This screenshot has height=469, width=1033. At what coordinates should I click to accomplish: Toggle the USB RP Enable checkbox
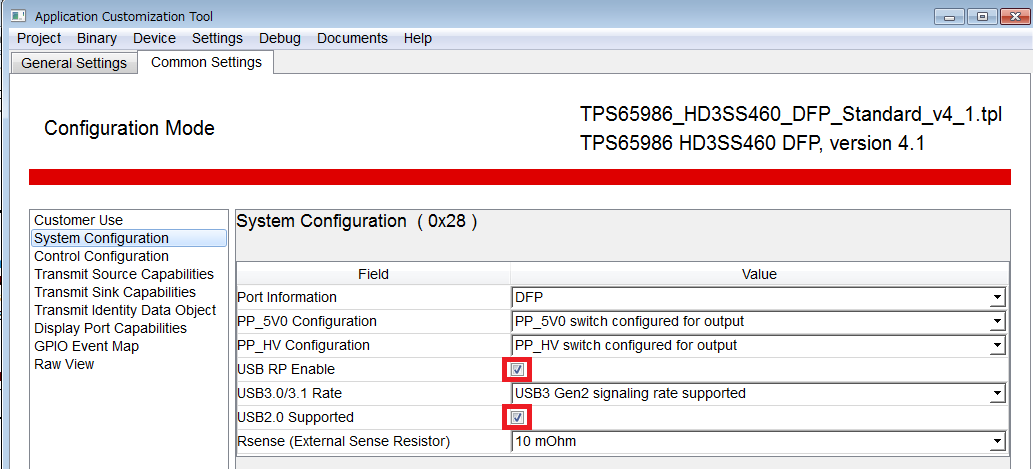coord(517,370)
